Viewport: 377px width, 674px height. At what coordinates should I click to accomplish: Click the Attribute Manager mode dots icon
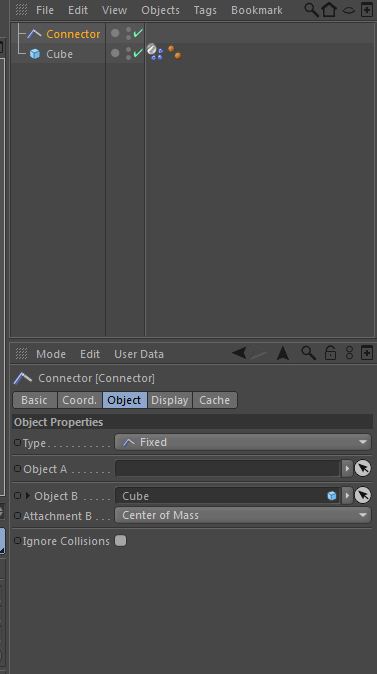point(349,353)
